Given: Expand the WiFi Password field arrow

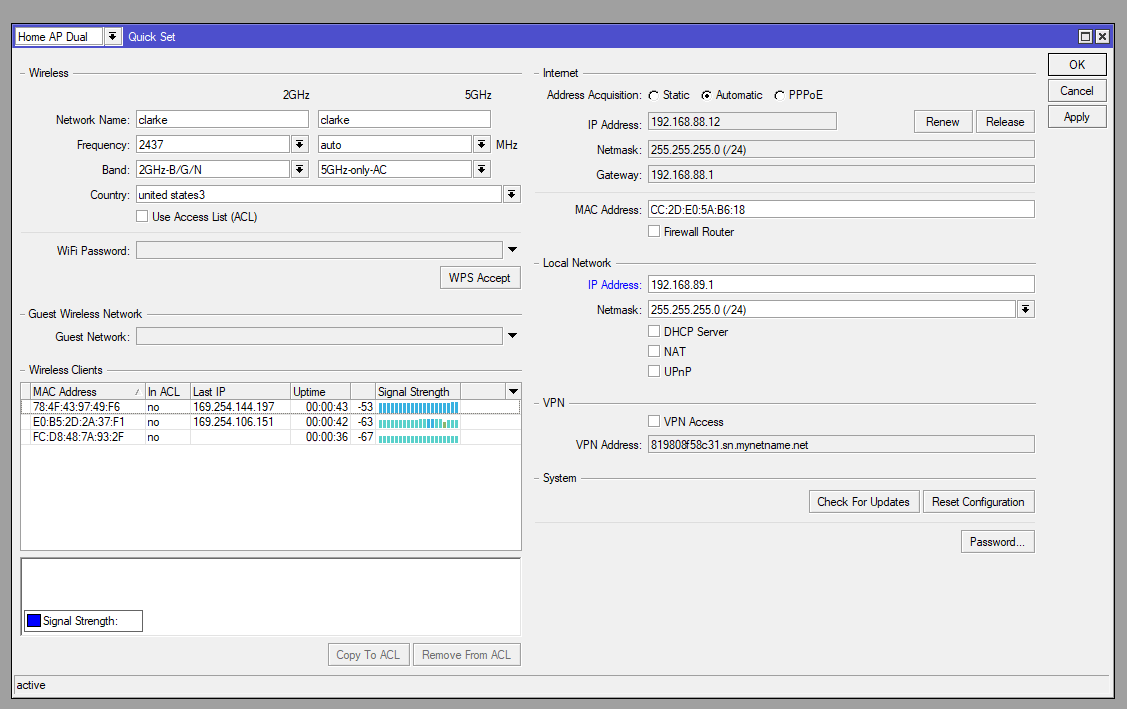Looking at the screenshot, I should click(512, 250).
